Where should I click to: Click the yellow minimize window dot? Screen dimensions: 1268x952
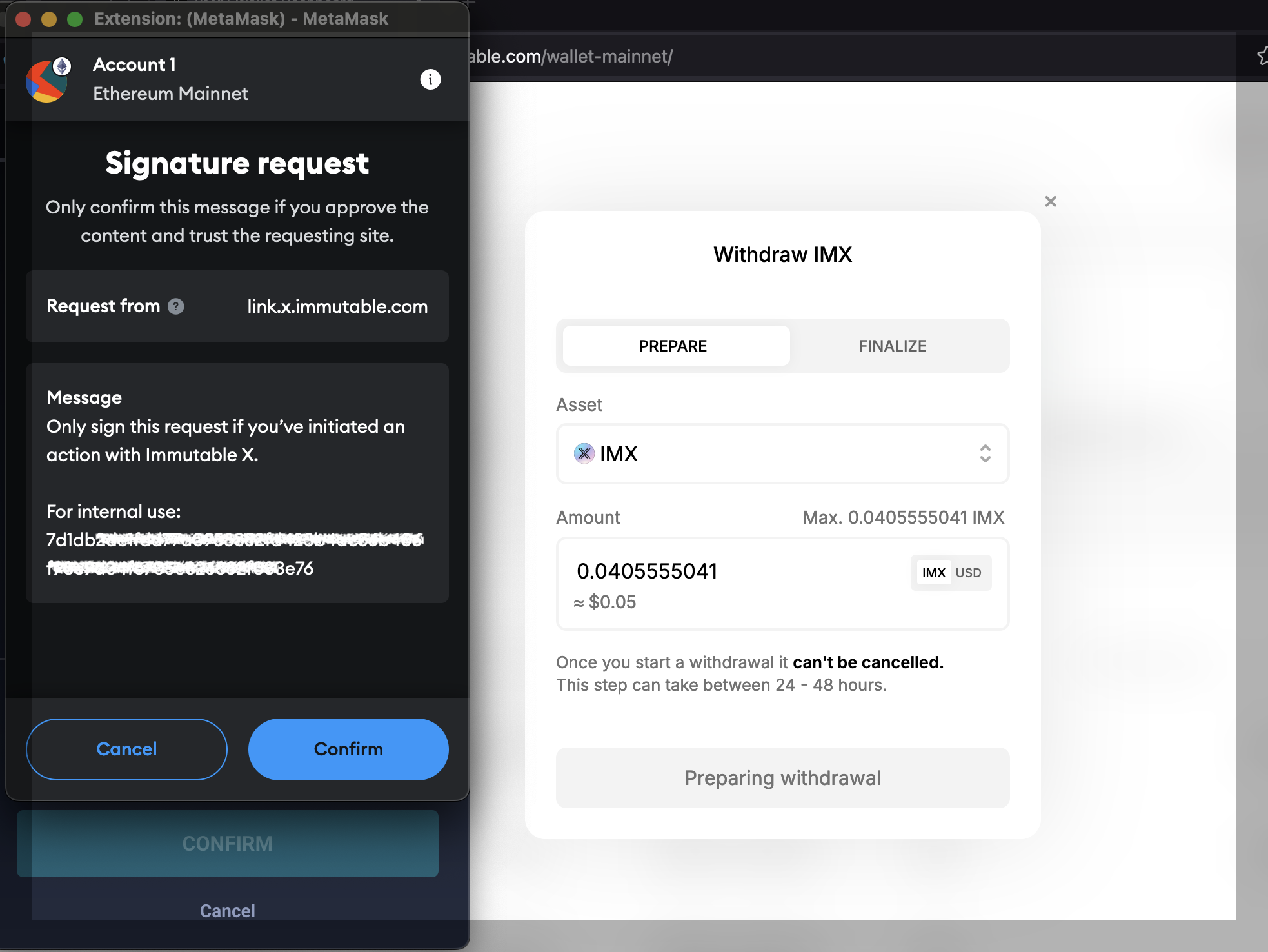(x=49, y=19)
